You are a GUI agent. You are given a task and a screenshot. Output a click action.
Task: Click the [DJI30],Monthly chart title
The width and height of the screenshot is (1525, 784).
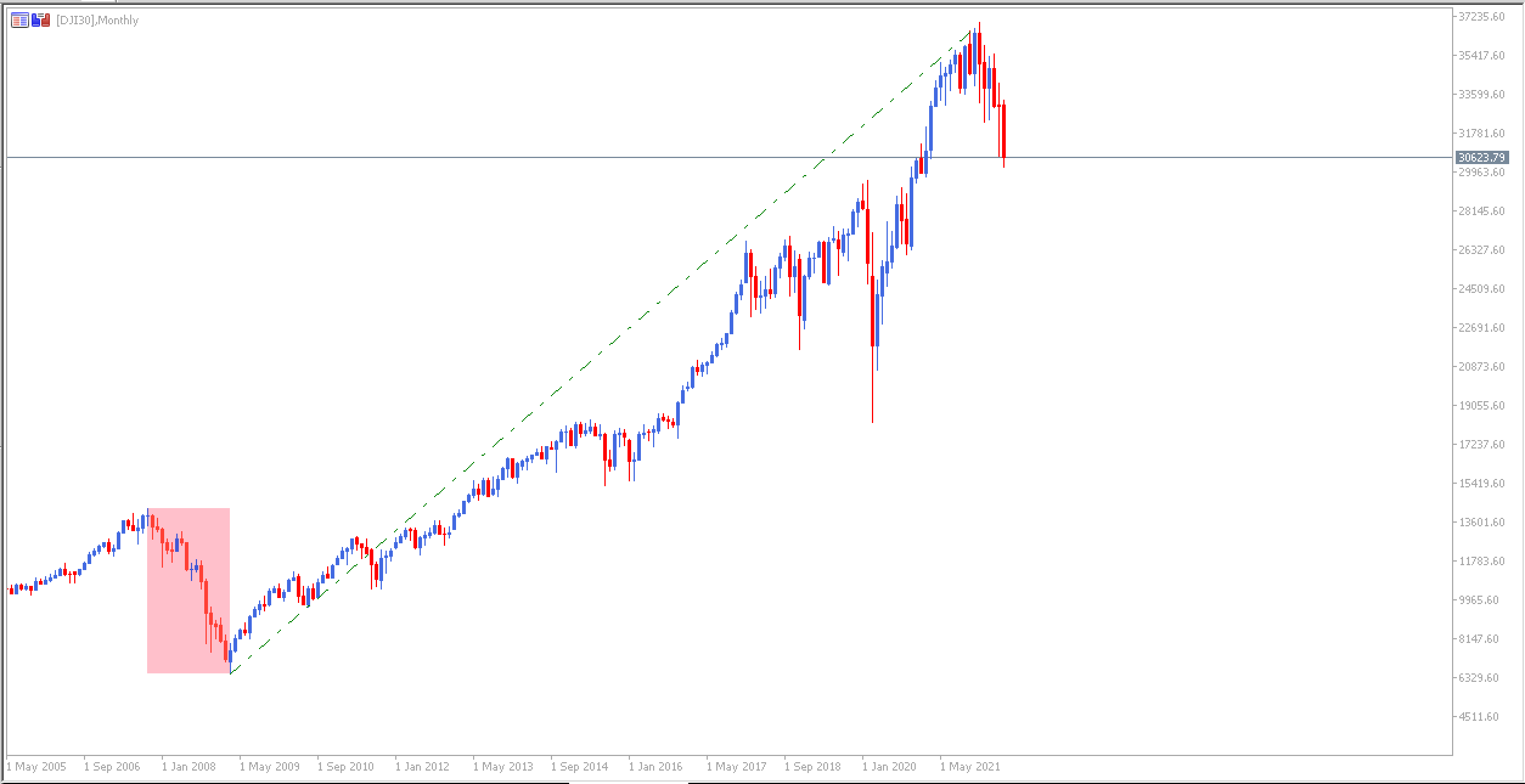97,21
